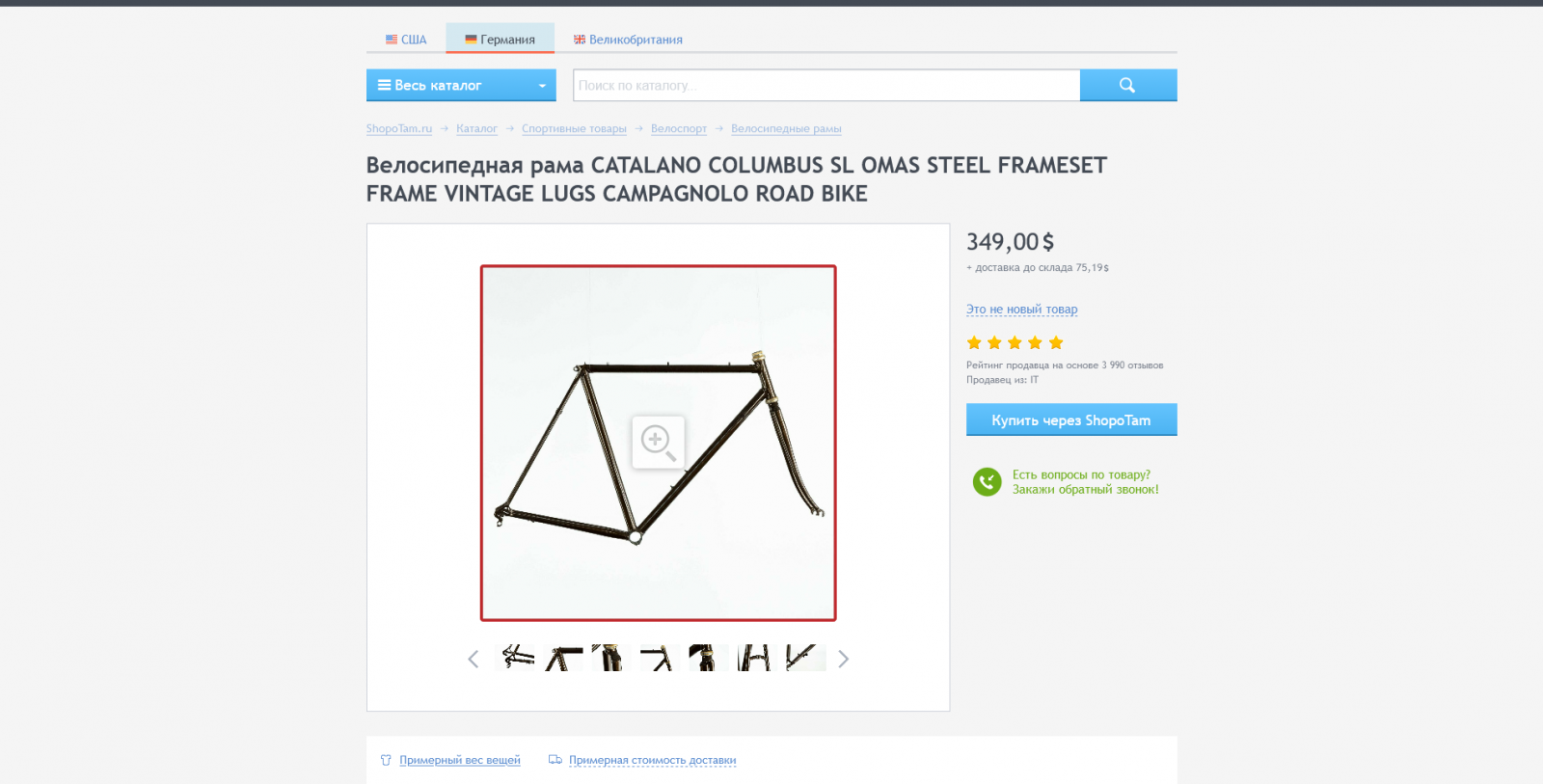Open "Спортивные товары" breadcrumb link

coord(574,128)
